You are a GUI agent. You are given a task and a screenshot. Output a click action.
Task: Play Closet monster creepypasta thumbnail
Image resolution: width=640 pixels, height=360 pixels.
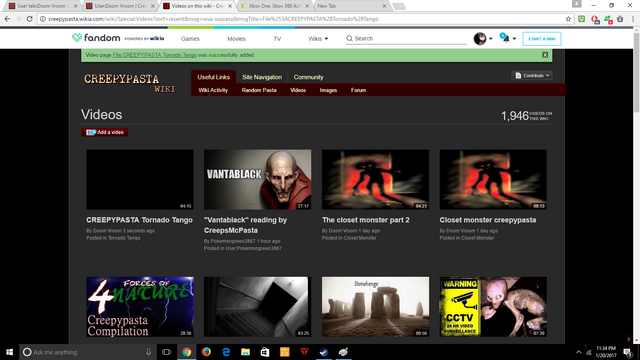point(493,180)
